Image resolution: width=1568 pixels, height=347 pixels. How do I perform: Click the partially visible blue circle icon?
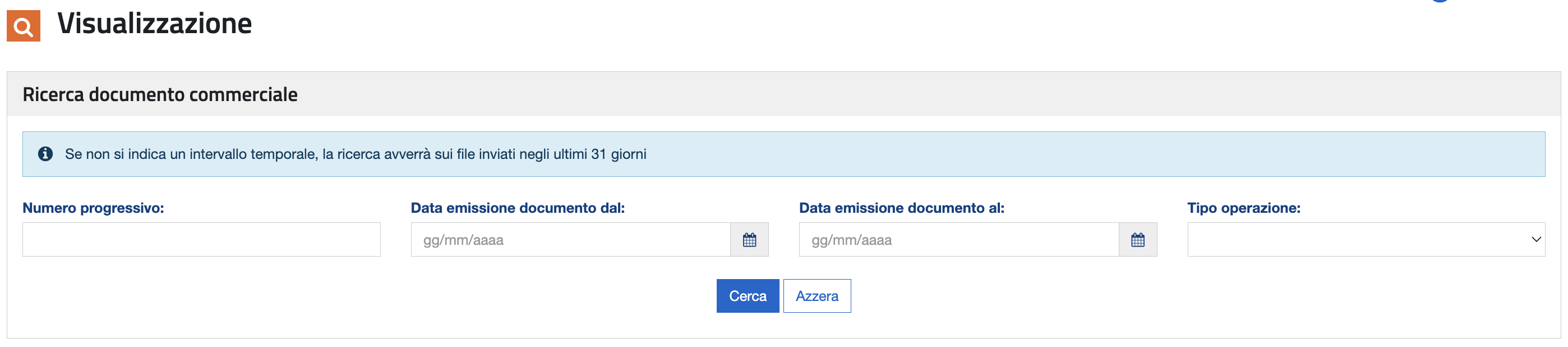click(x=1440, y=1)
